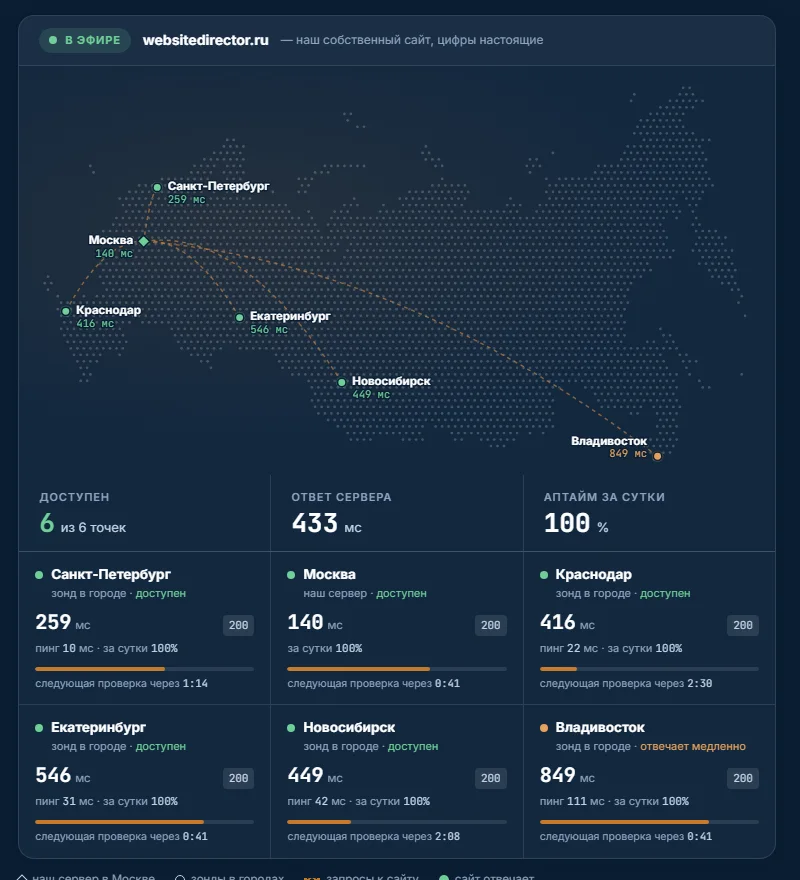800x880 pixels.
Task: Click the «Екатеринбург» map label
Action: tap(290, 316)
